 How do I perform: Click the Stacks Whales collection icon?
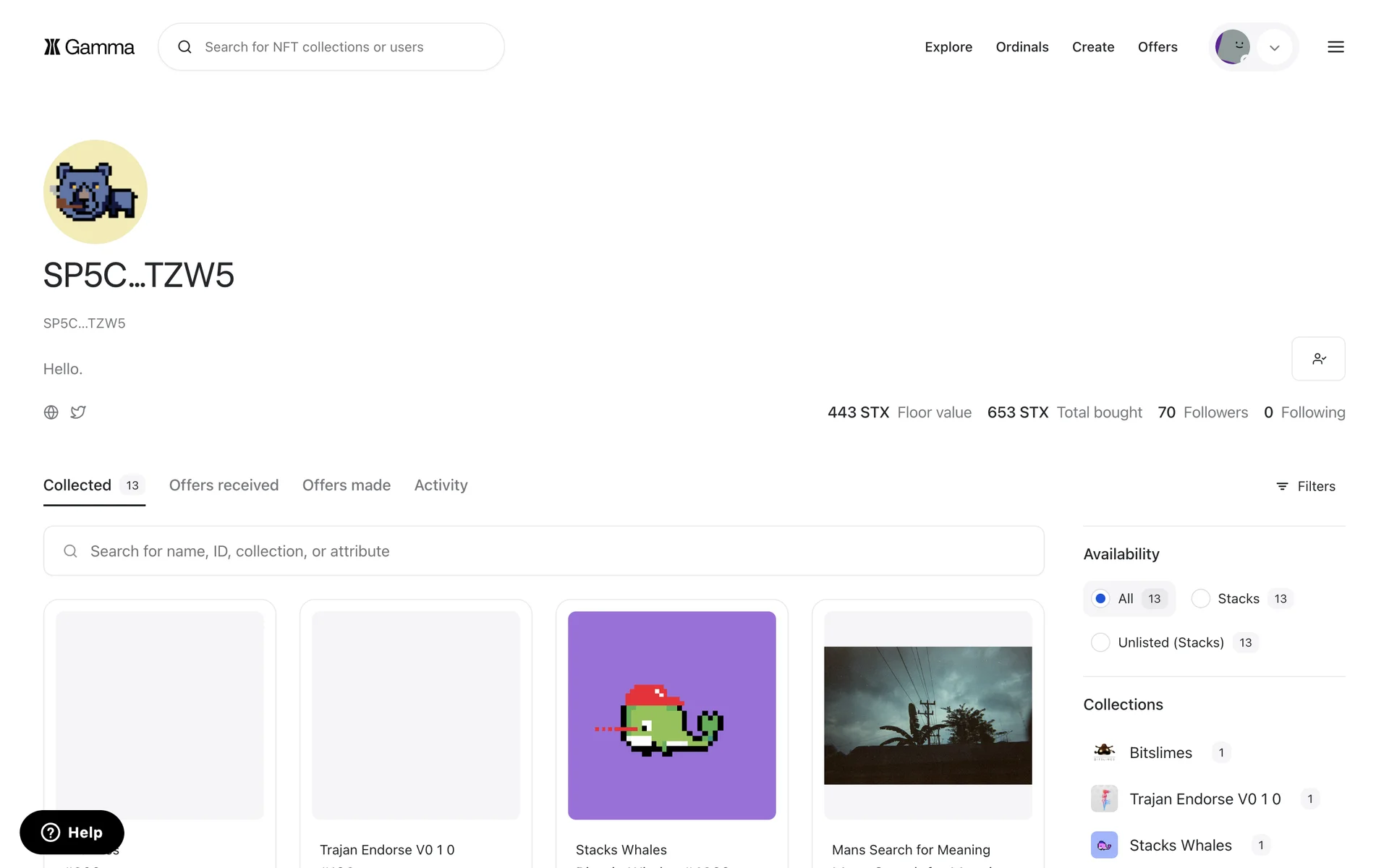pos(1104,845)
